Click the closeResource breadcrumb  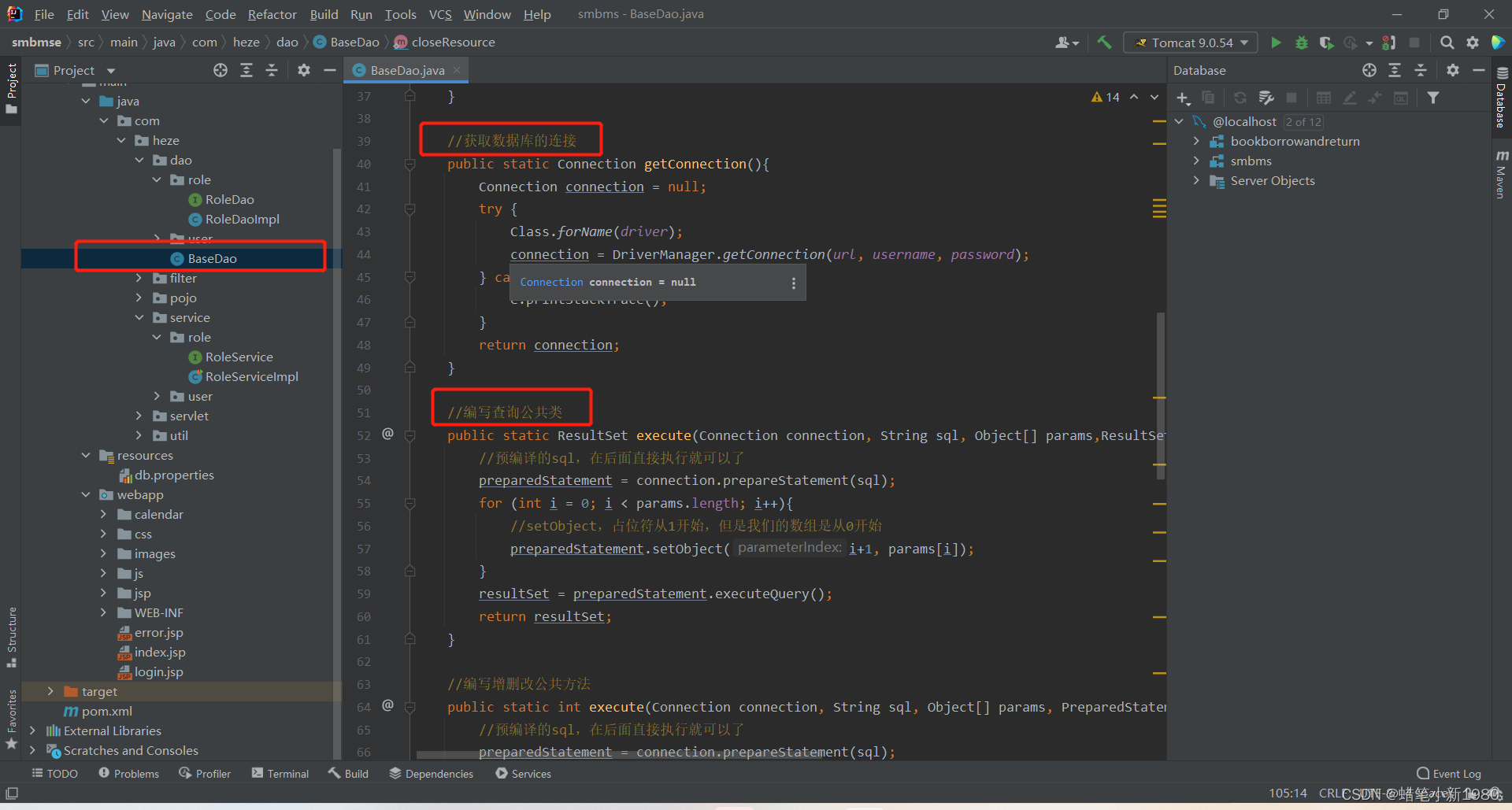tap(445, 43)
